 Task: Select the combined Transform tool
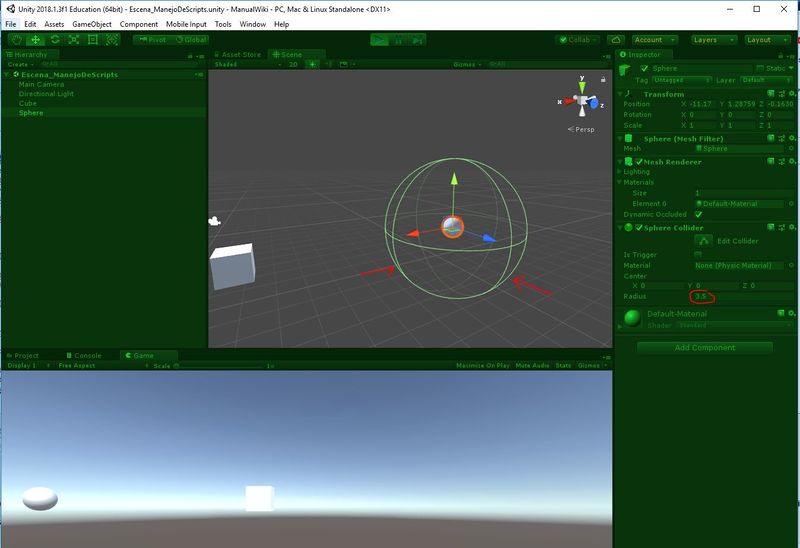[x=112, y=40]
